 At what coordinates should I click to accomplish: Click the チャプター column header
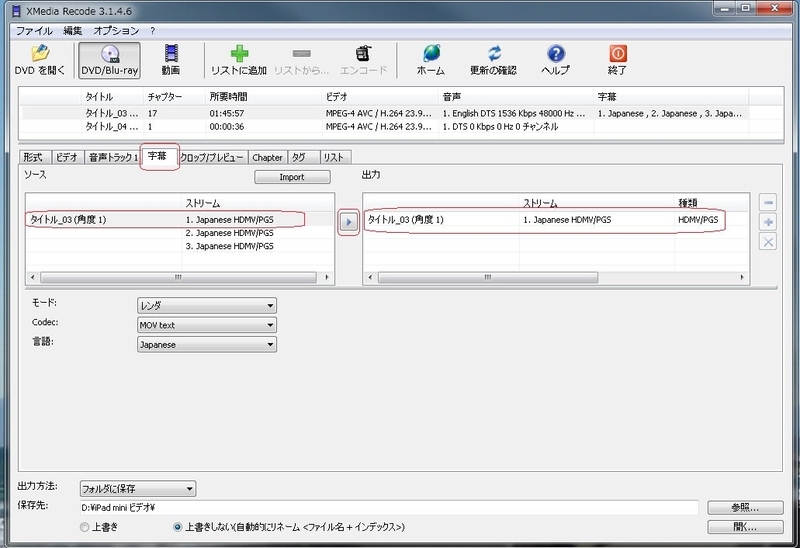[x=175, y=96]
